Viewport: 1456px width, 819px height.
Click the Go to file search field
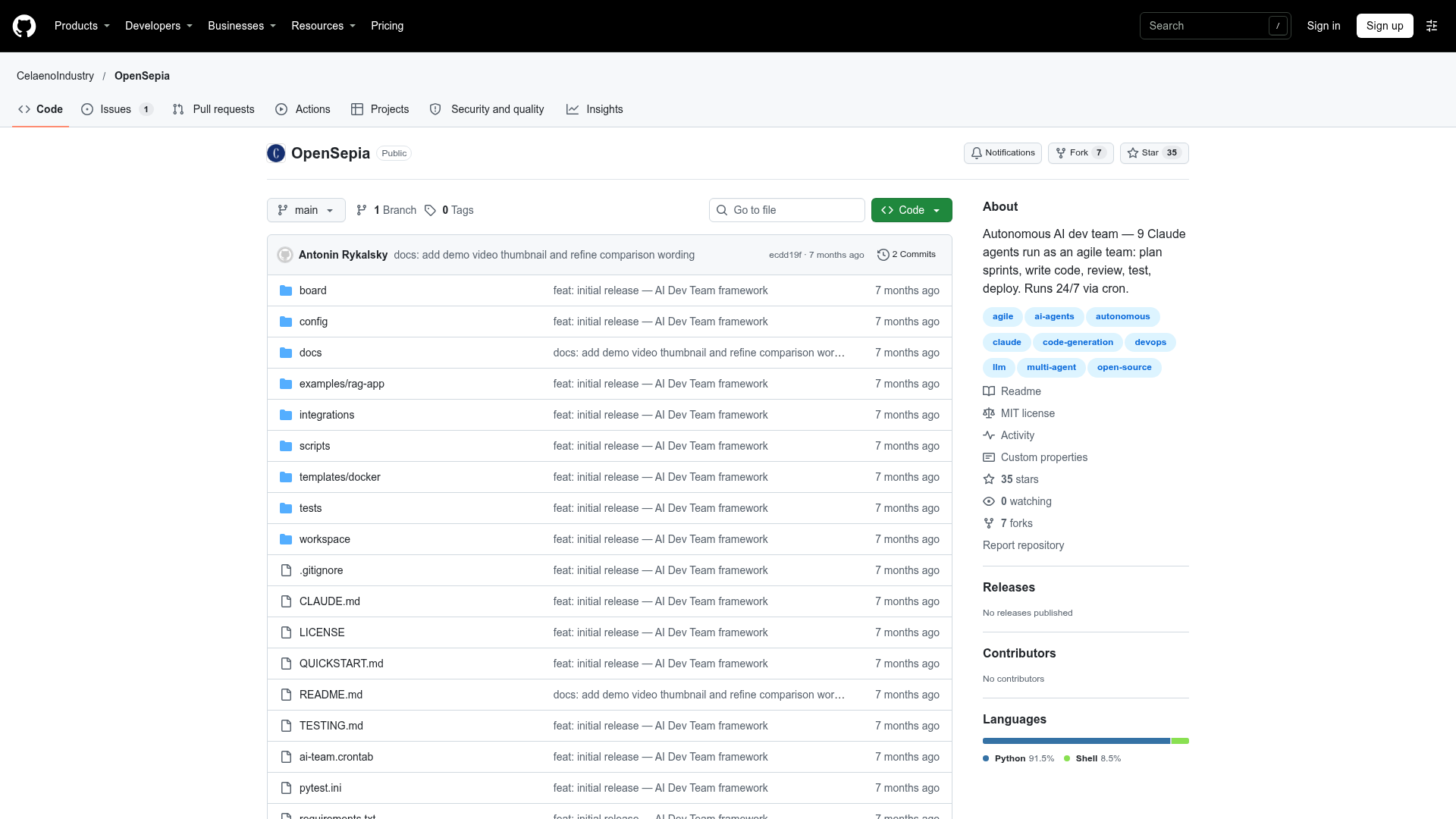787,210
